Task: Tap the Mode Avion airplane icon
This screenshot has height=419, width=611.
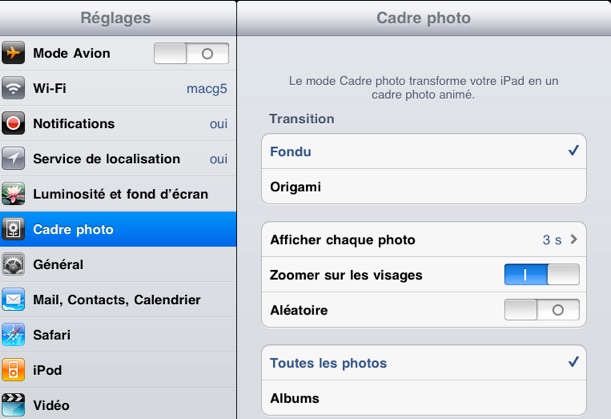Action: coord(13,53)
